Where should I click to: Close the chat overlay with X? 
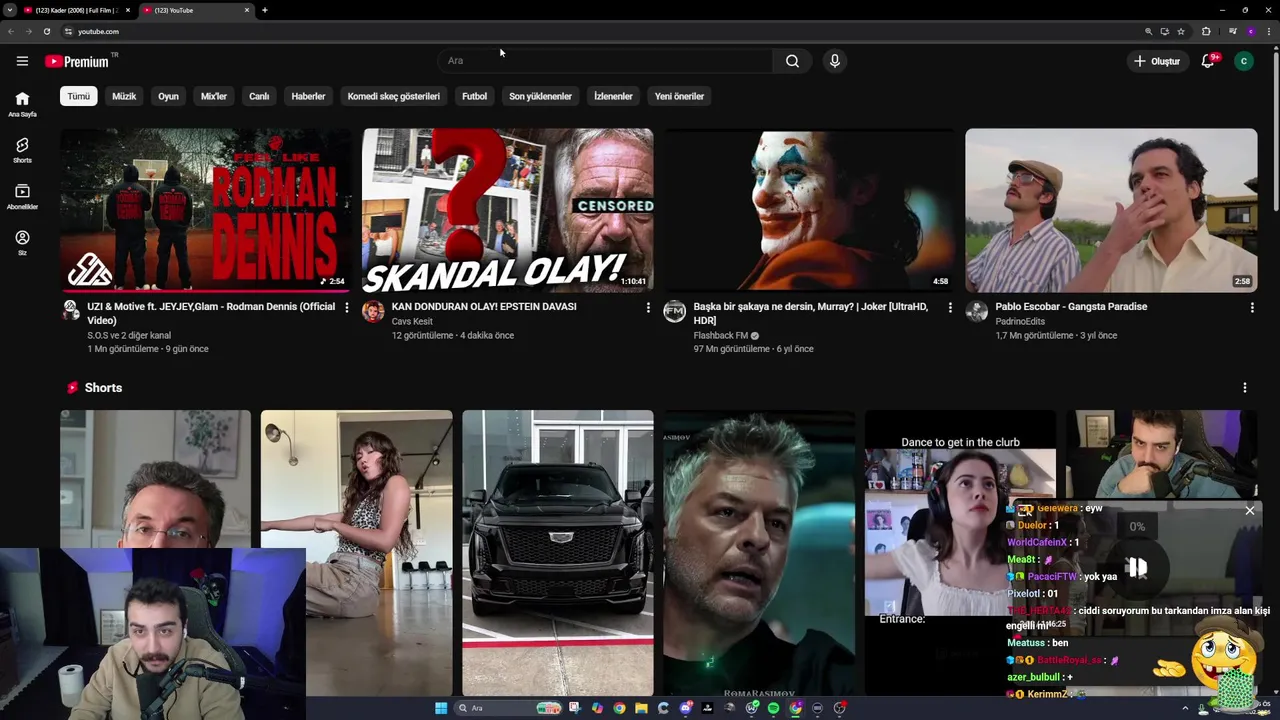(x=1249, y=511)
